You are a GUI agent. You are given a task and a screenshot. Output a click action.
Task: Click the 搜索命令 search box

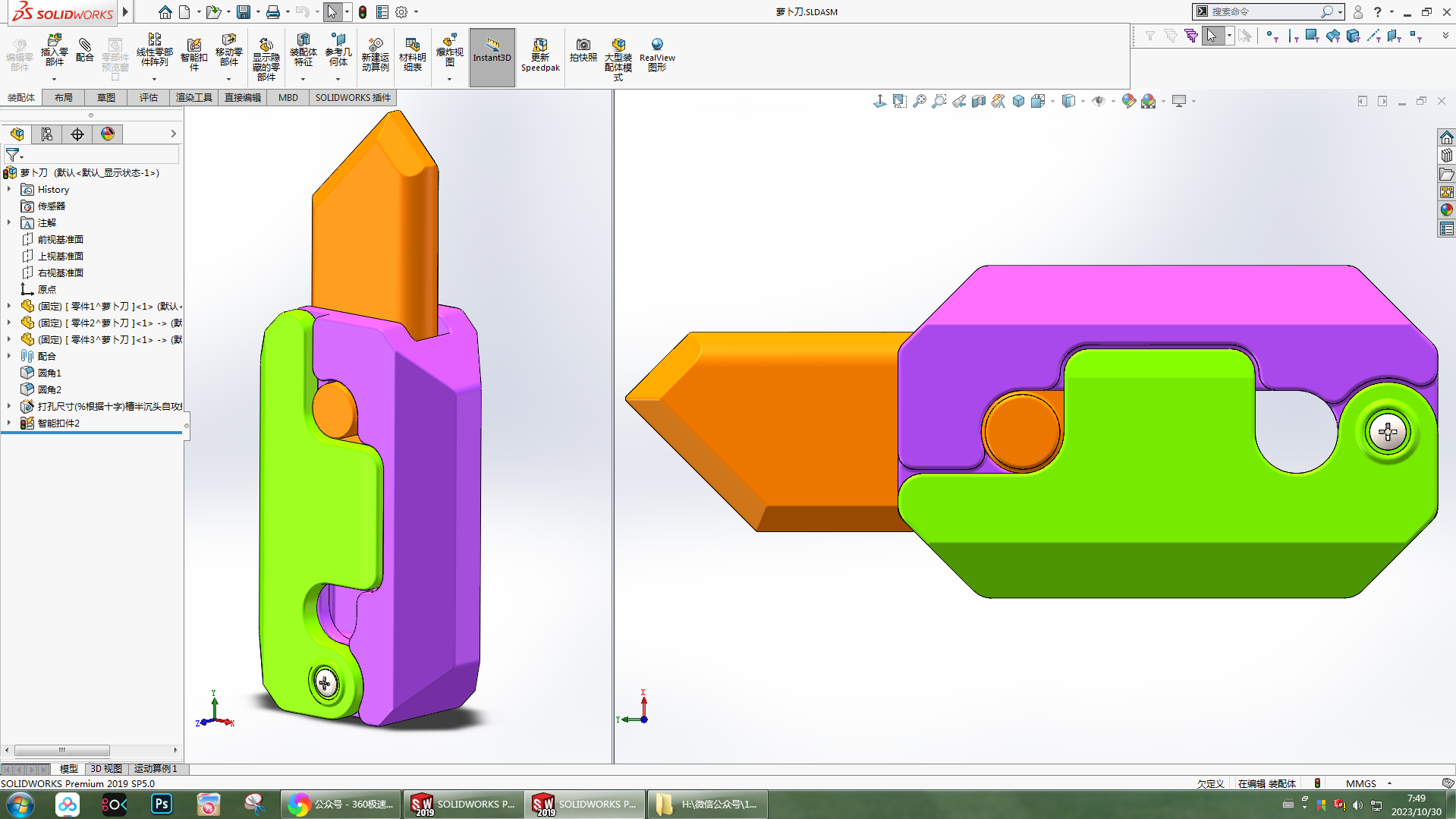click(1263, 12)
